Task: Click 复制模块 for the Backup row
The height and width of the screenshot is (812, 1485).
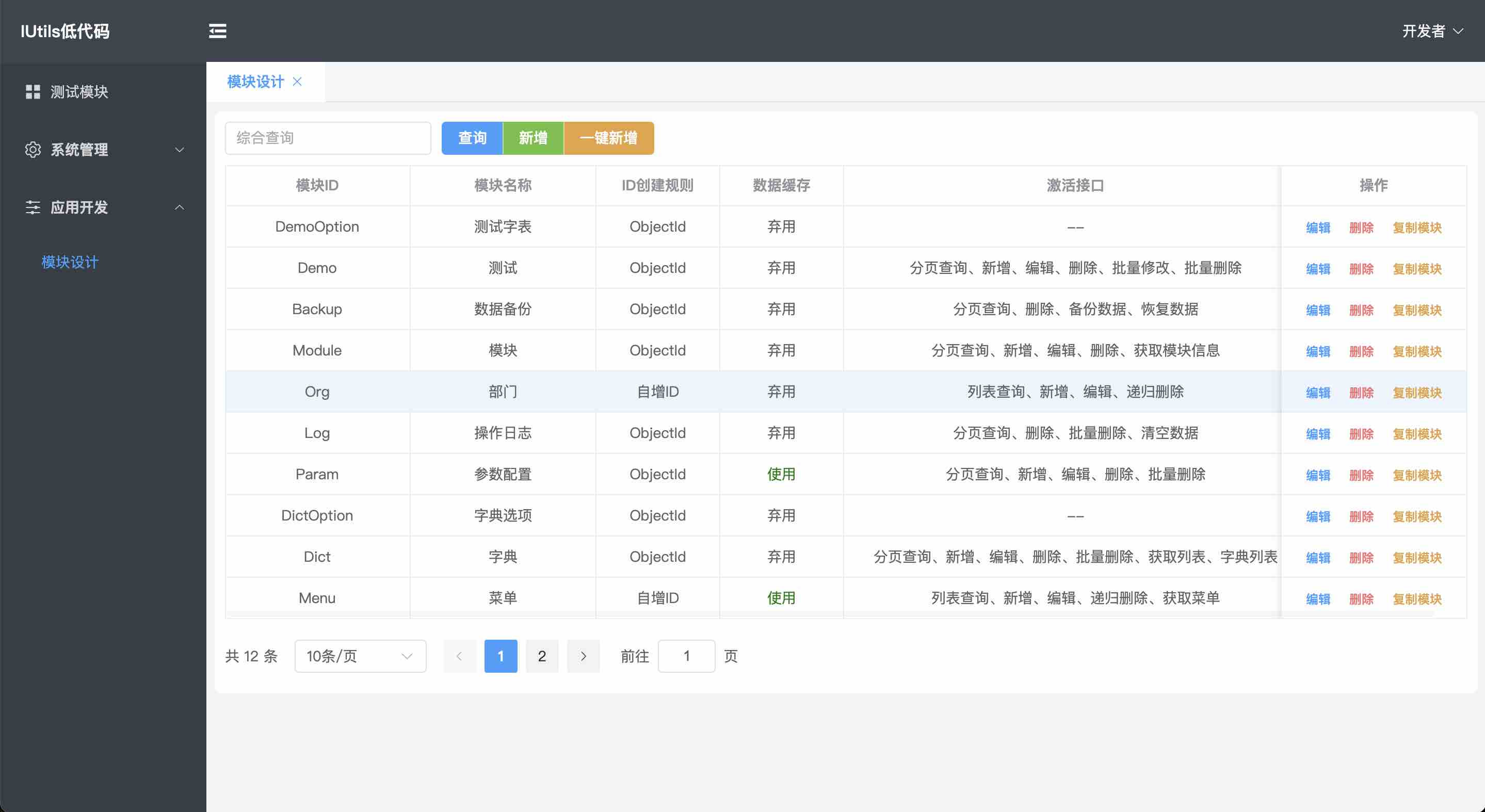Action: click(1416, 310)
